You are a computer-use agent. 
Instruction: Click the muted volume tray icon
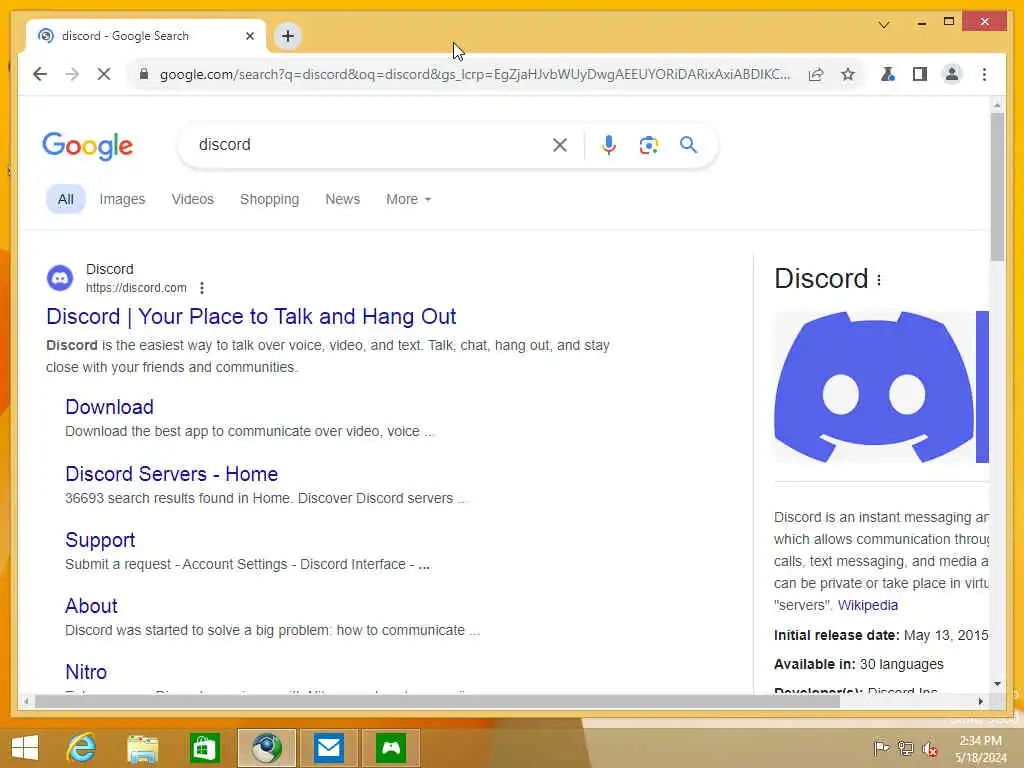pos(929,748)
